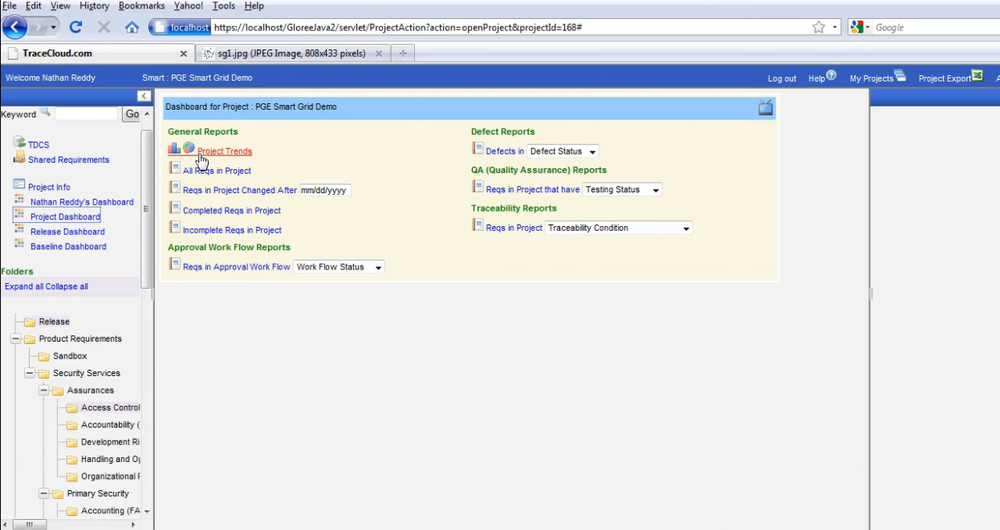Screen dimensions: 1000x530
Task: Open the View menu
Action: point(60,6)
